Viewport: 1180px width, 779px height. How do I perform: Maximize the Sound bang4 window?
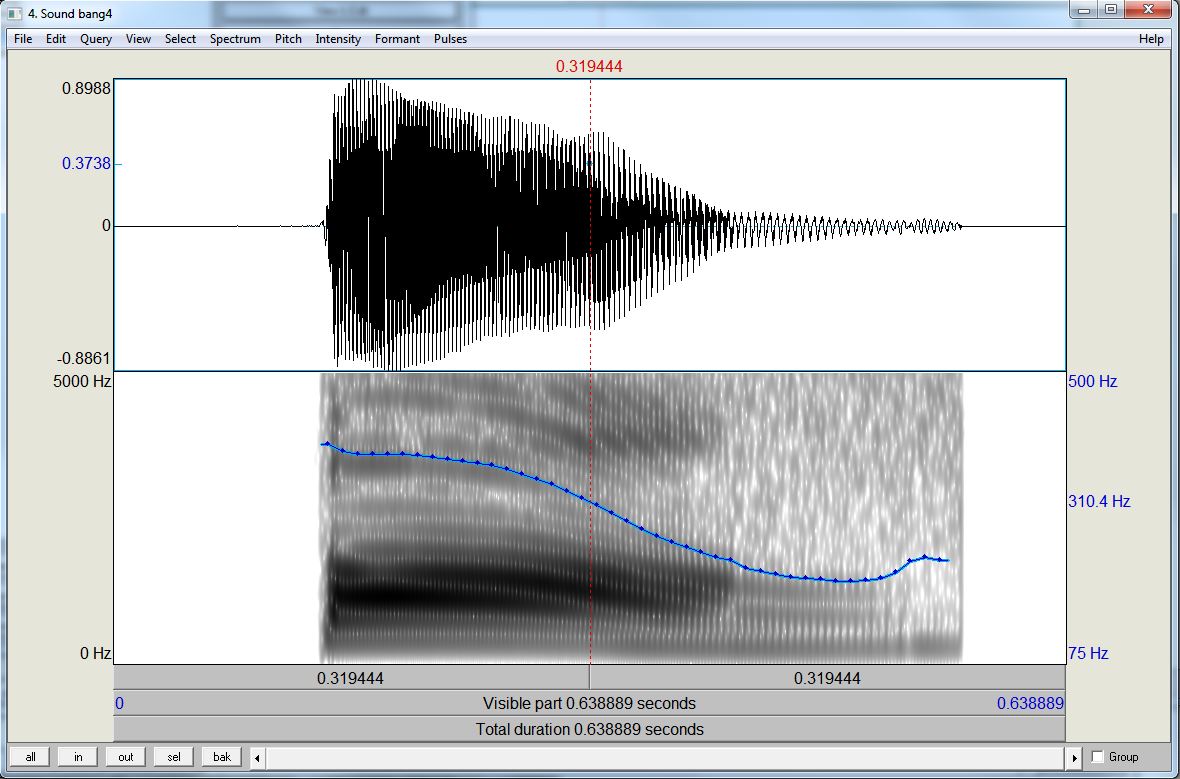[1111, 11]
